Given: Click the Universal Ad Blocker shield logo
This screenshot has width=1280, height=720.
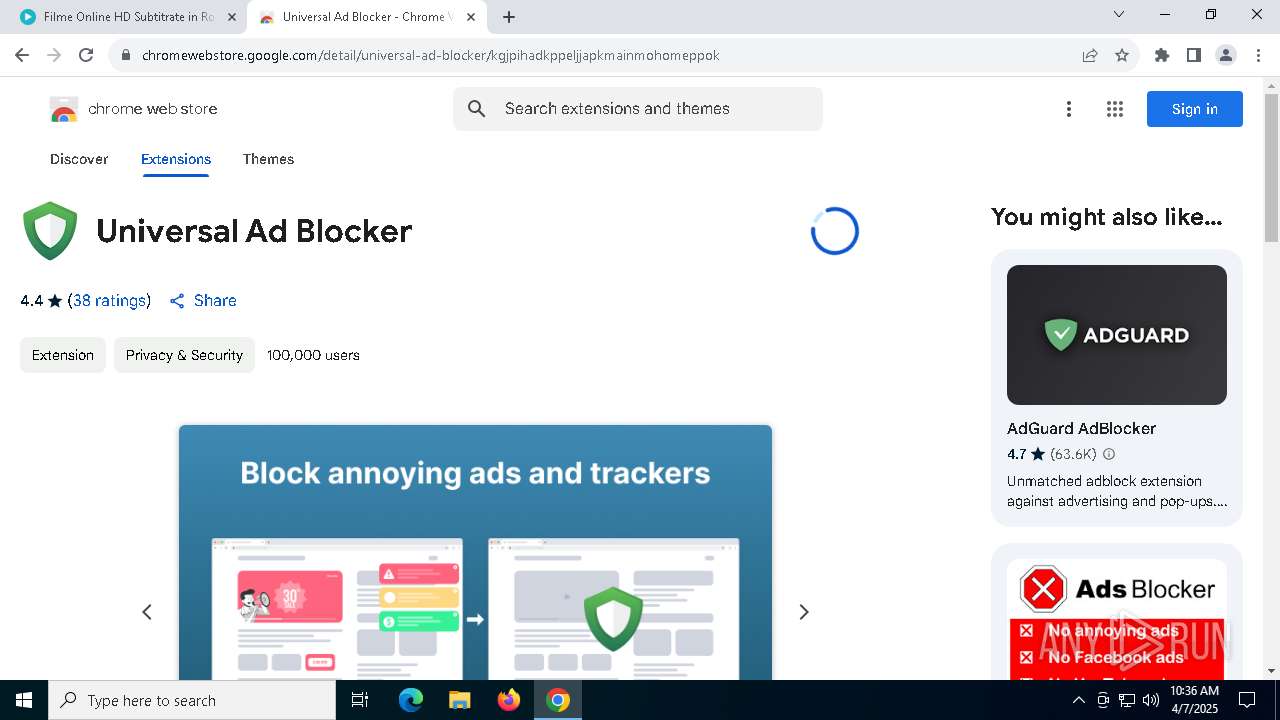Looking at the screenshot, I should tap(50, 231).
